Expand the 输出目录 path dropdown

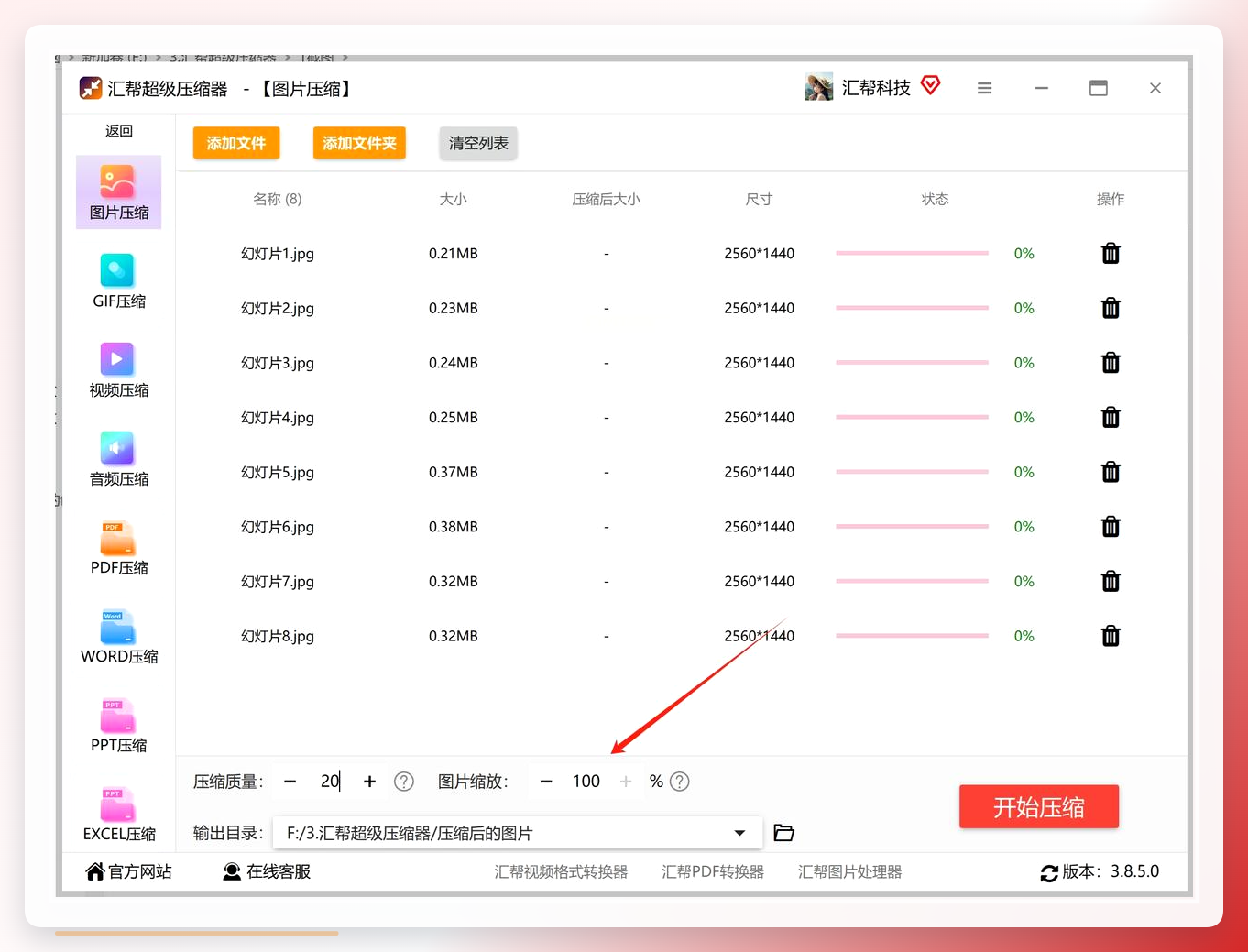739,833
